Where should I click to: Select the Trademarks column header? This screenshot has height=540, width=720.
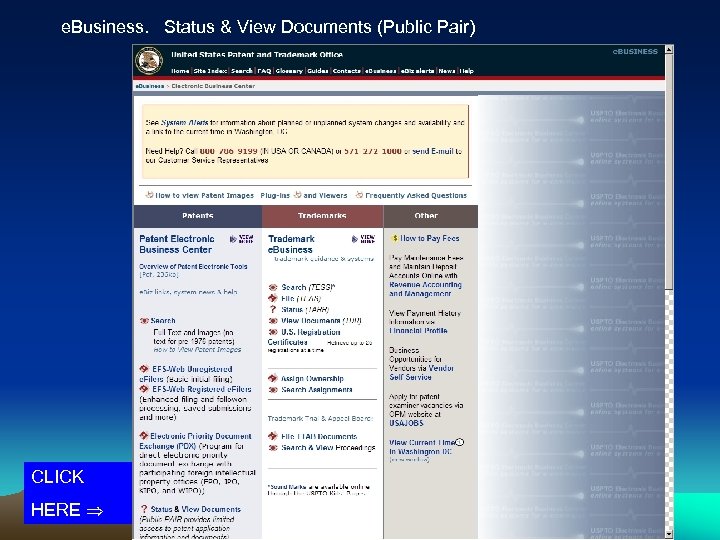point(322,216)
